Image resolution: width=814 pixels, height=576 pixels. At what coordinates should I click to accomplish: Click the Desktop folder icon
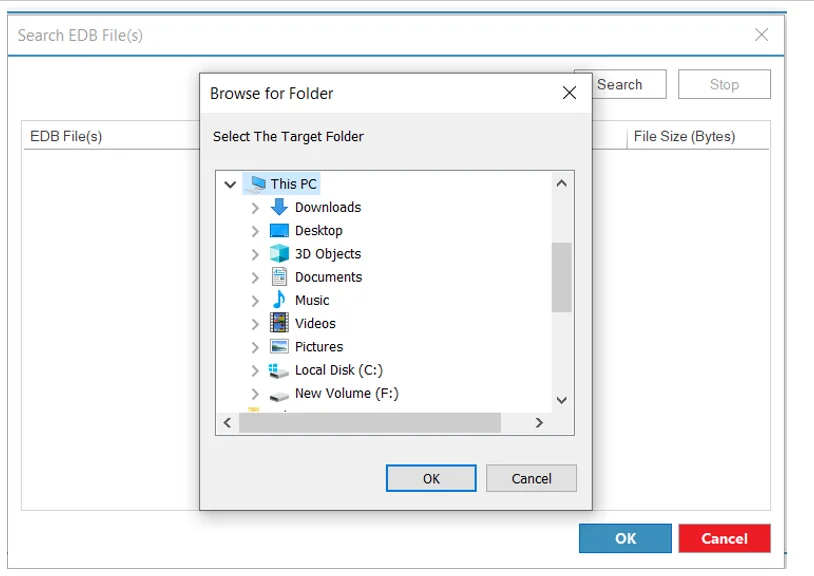279,230
